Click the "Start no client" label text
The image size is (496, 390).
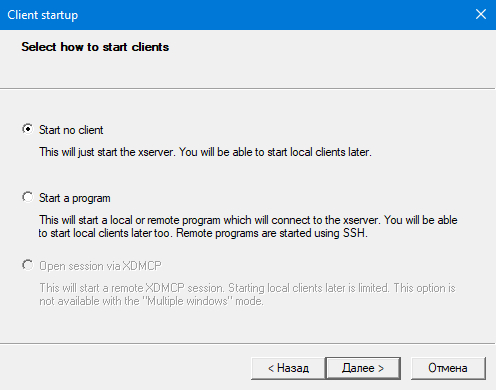tap(71, 130)
